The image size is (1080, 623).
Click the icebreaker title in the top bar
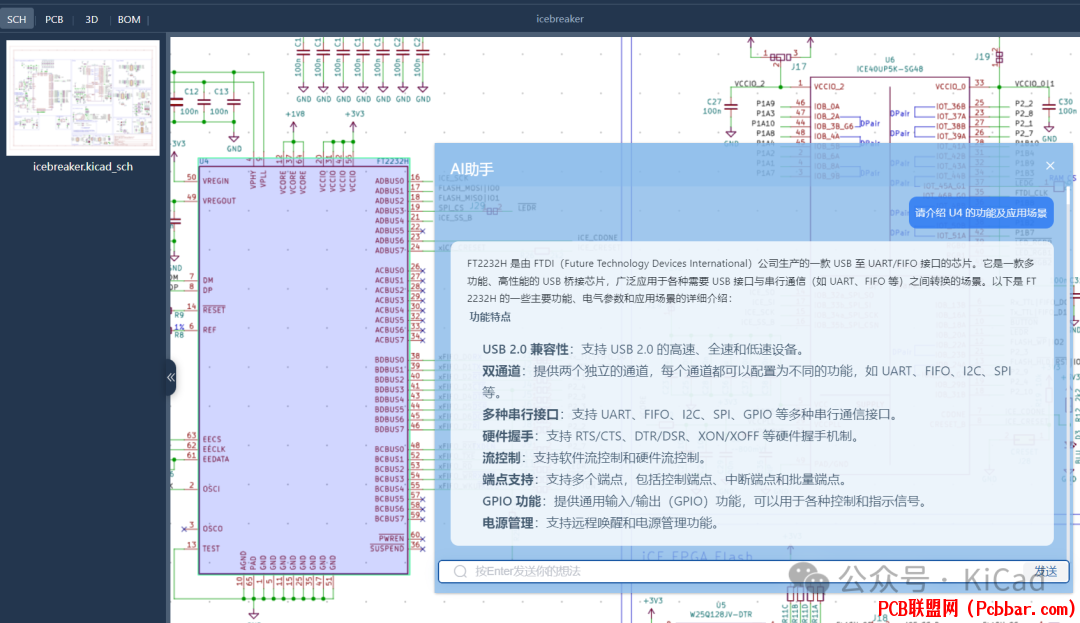point(560,19)
